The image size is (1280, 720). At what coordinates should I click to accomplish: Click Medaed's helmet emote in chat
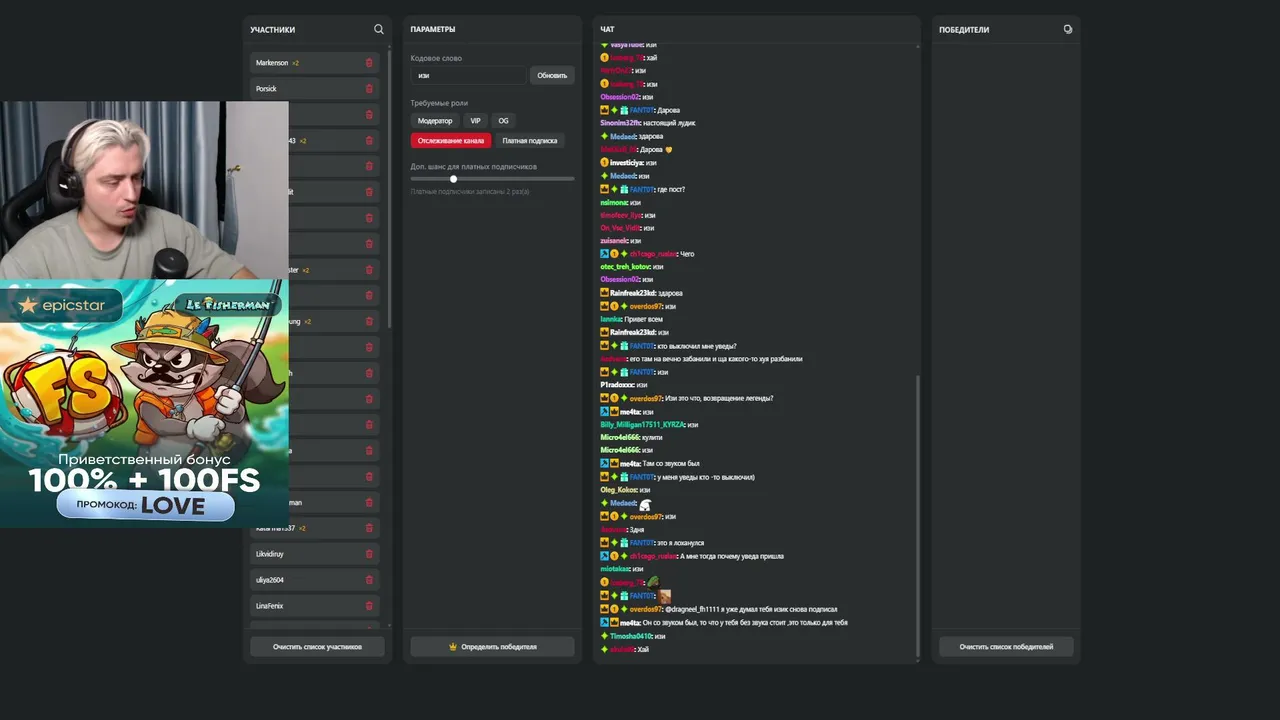[x=645, y=504]
